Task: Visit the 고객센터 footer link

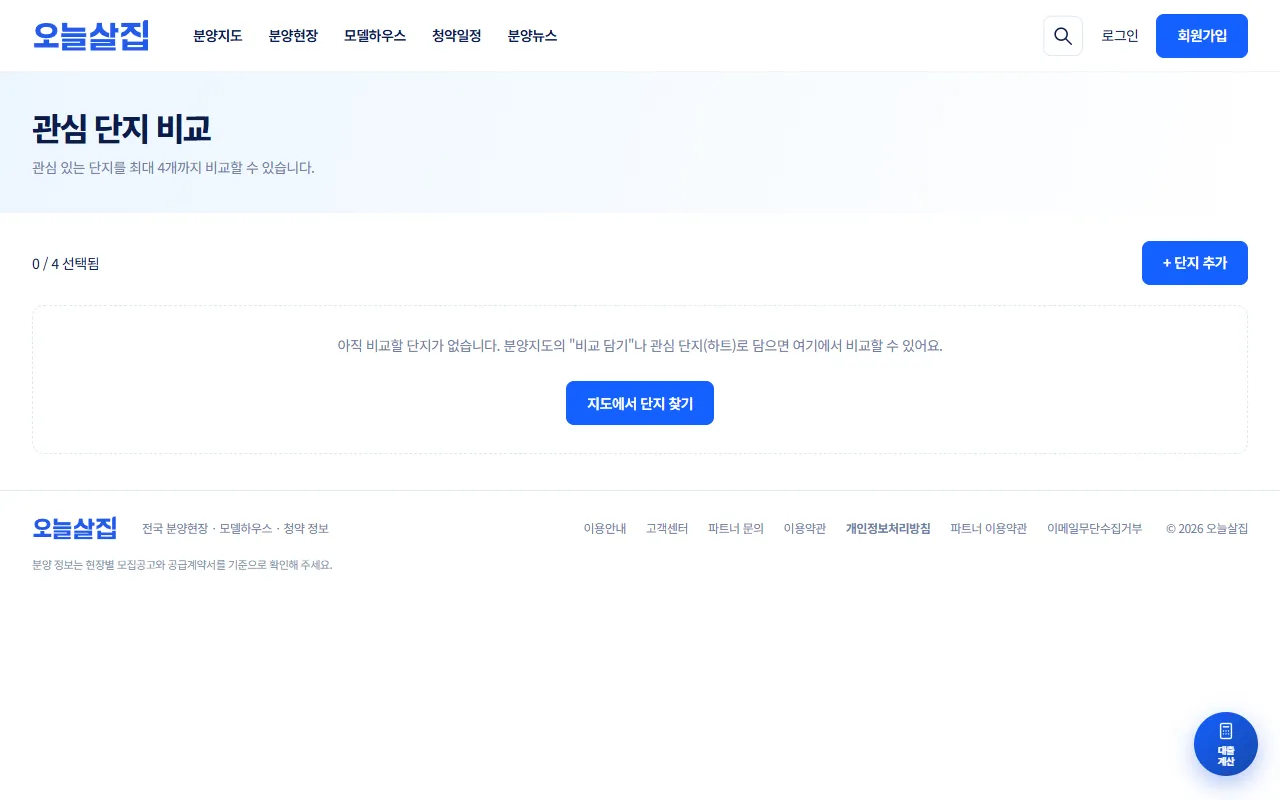Action: [667, 528]
